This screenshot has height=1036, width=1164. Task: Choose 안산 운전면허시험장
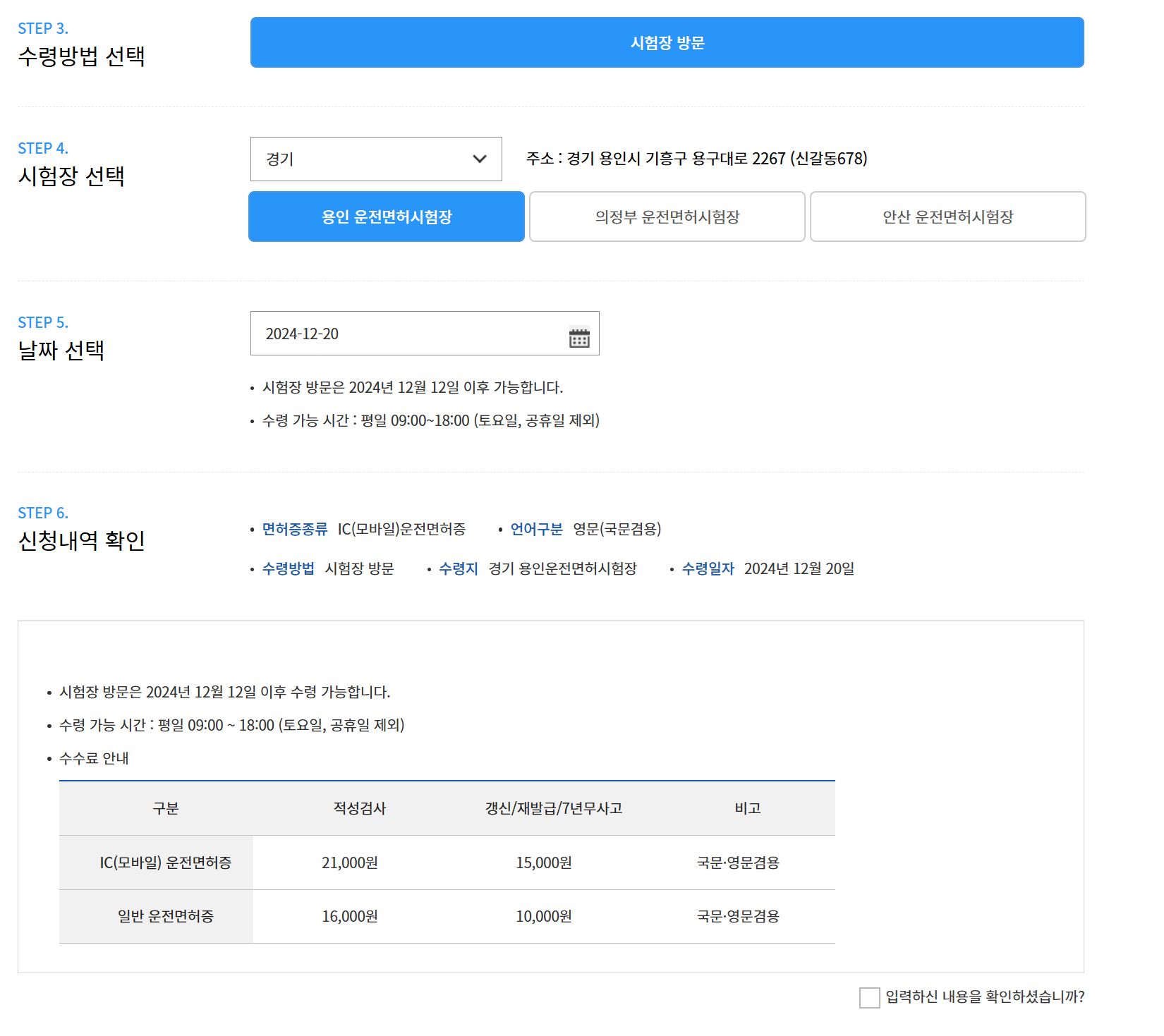pos(948,217)
